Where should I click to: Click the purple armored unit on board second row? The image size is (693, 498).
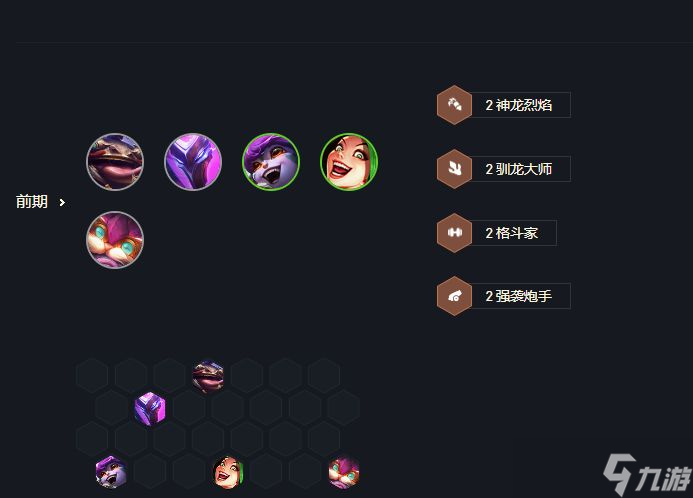150,408
